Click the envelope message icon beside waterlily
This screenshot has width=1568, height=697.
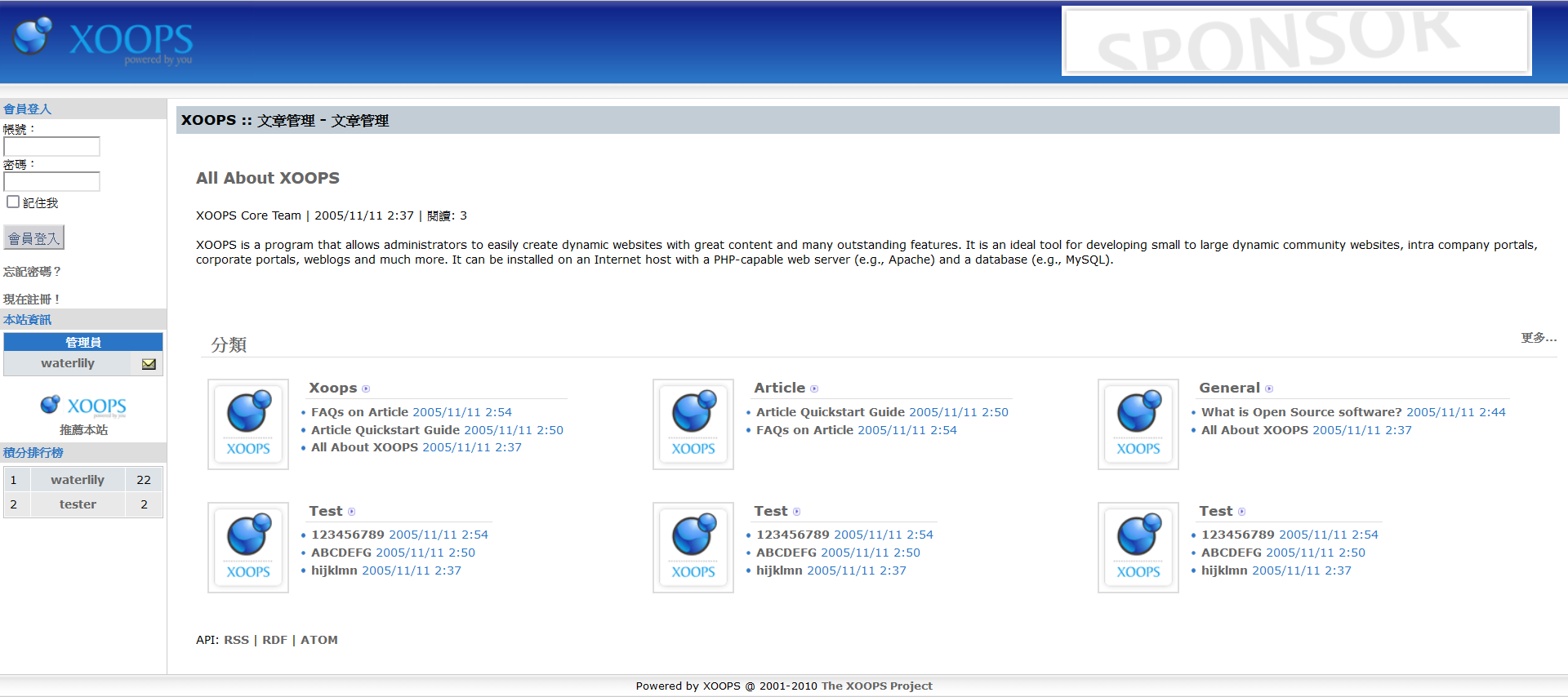(149, 364)
